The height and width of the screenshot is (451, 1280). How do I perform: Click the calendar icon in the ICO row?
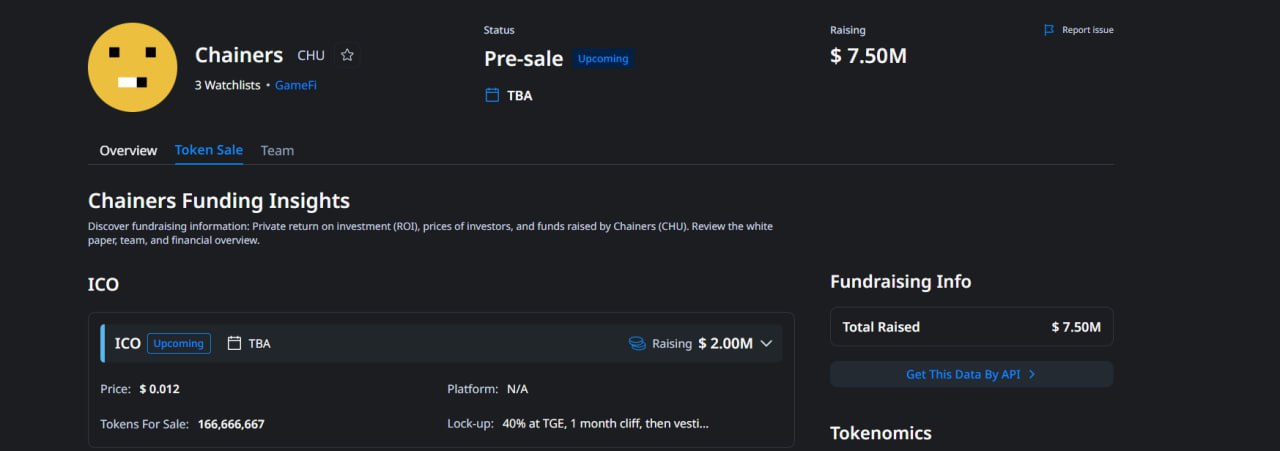click(x=235, y=343)
